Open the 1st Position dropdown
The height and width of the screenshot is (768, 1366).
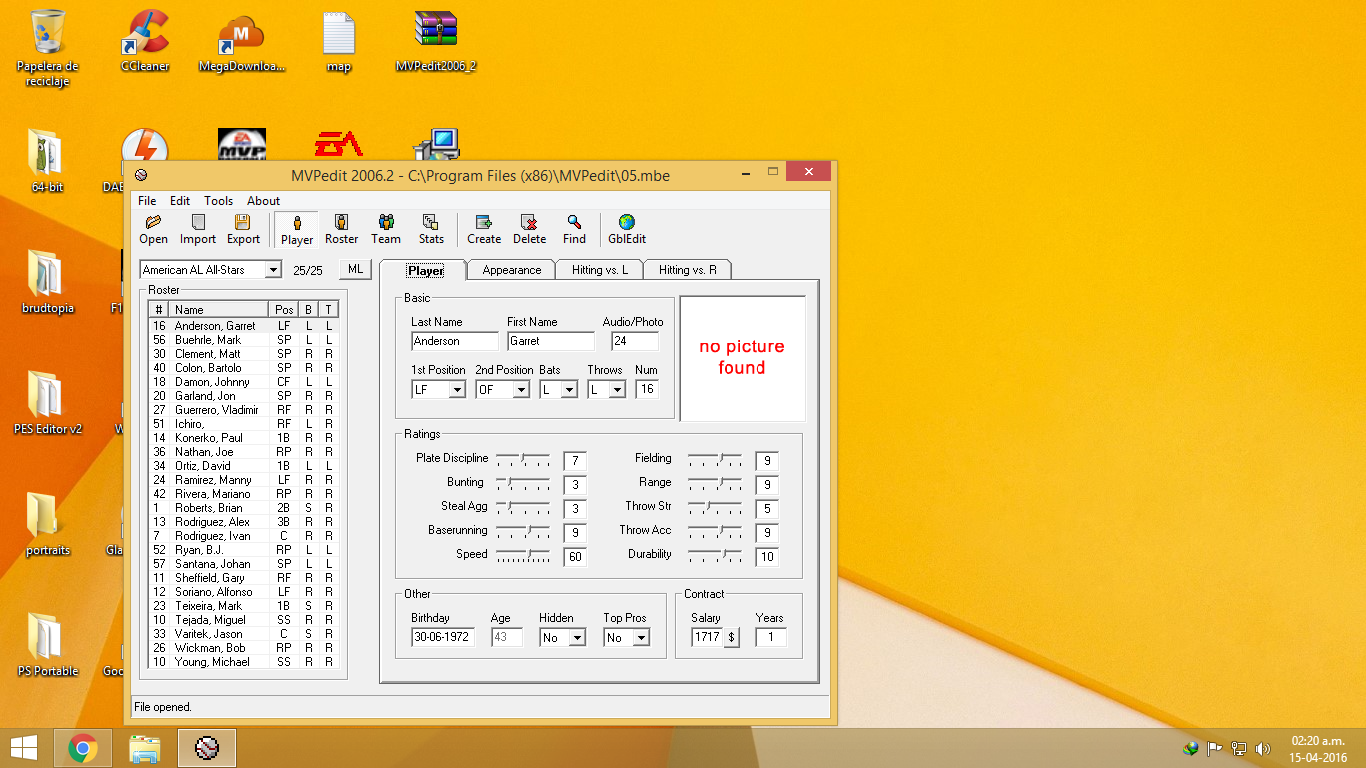click(x=457, y=390)
